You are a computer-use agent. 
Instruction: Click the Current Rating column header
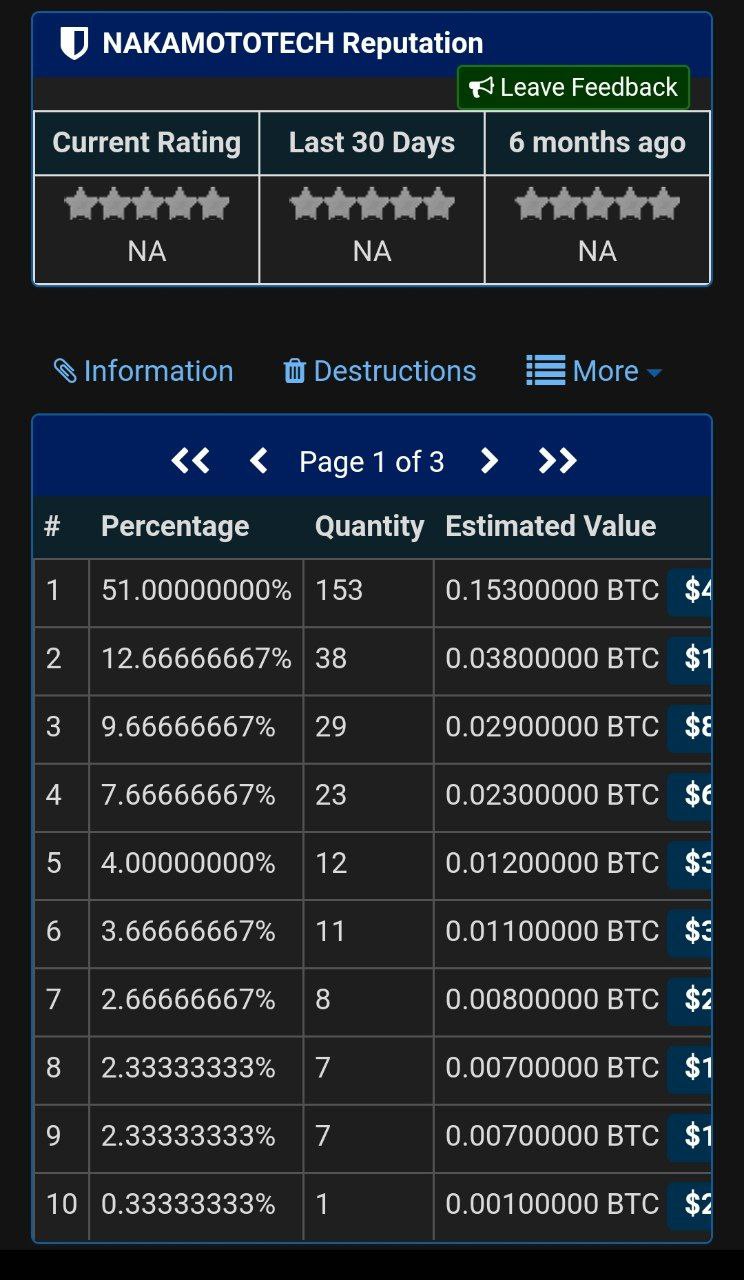[147, 143]
